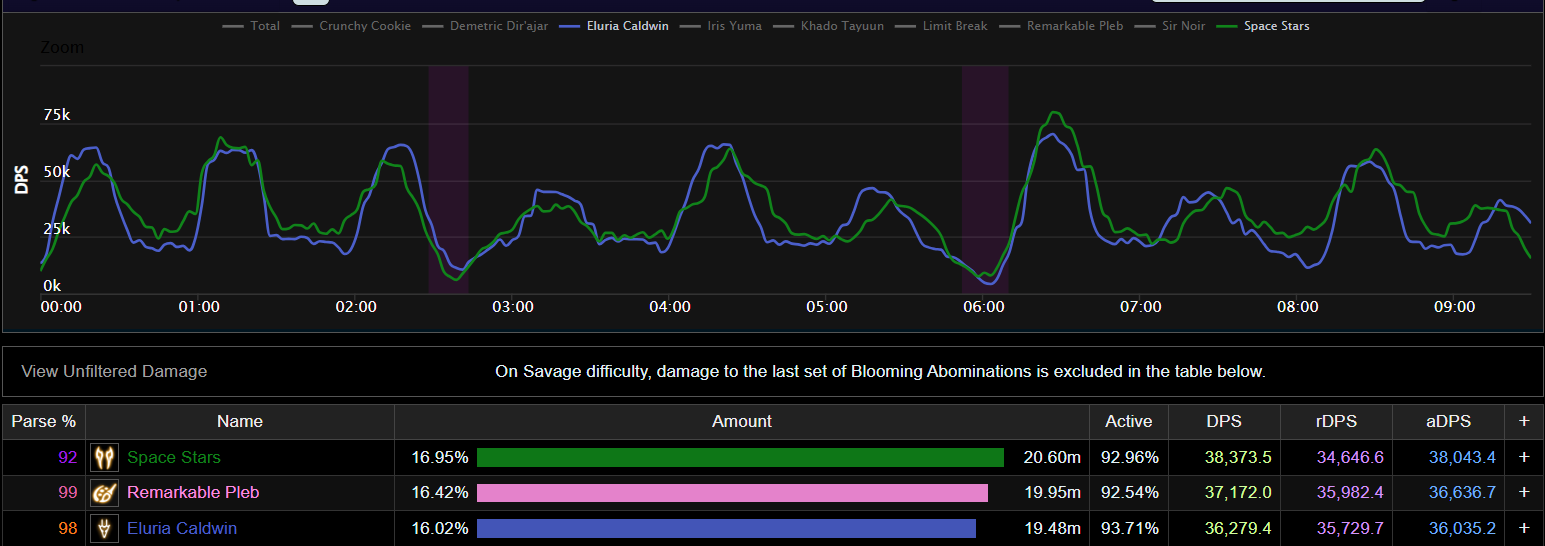Toggle Iris Yuma series in legend
Viewport: 1545px width, 546px height.
pyautogui.click(x=720, y=26)
